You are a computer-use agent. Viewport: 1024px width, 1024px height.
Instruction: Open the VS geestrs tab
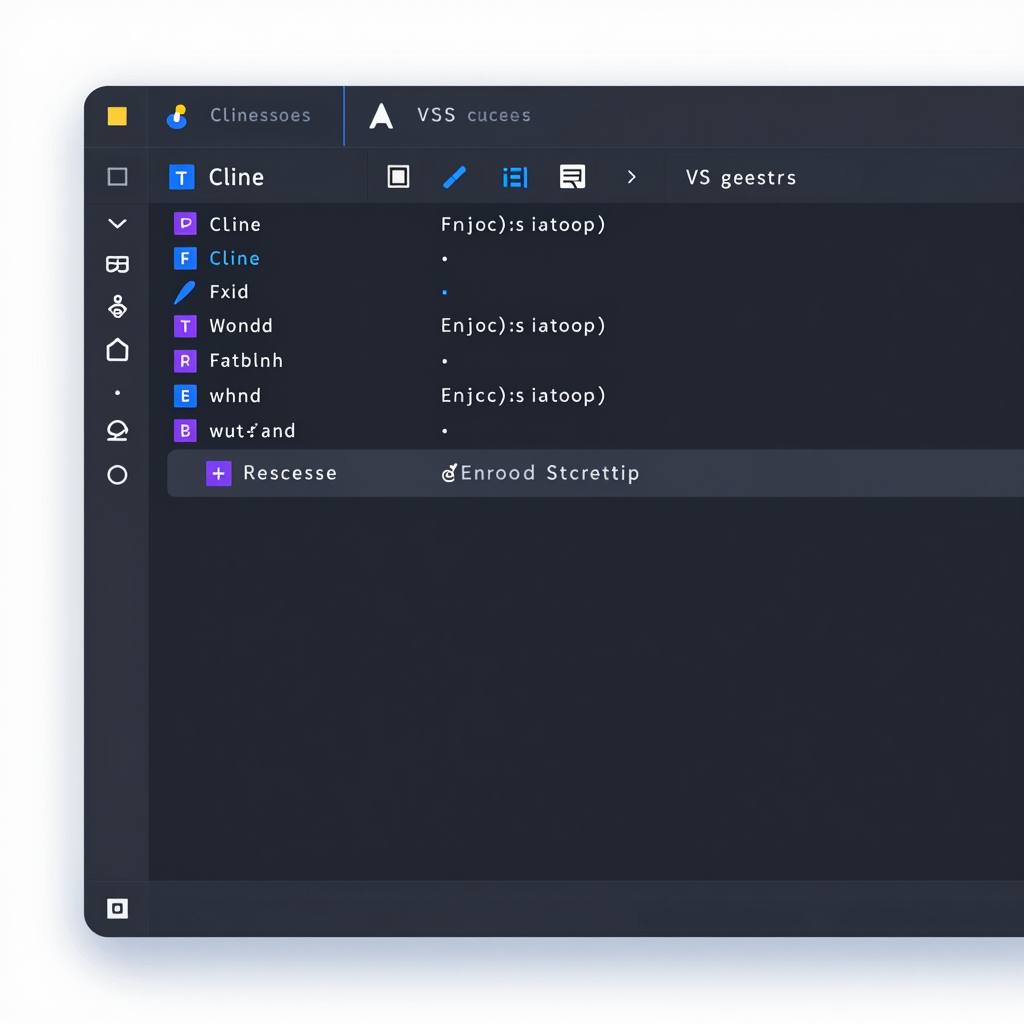[741, 178]
